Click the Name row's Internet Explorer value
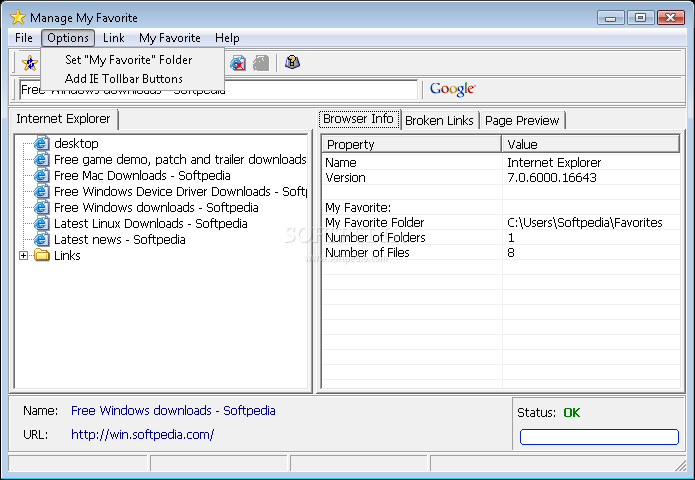695x480 pixels. click(x=554, y=162)
